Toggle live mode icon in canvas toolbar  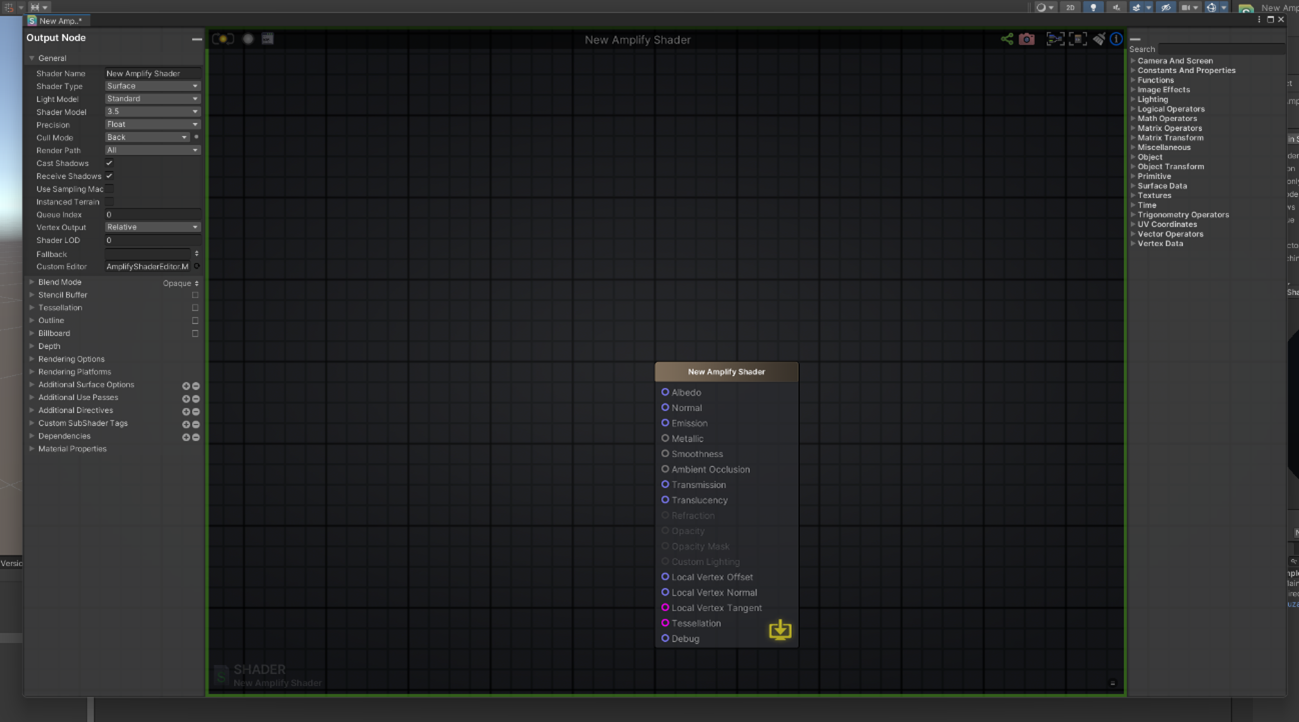(223, 39)
